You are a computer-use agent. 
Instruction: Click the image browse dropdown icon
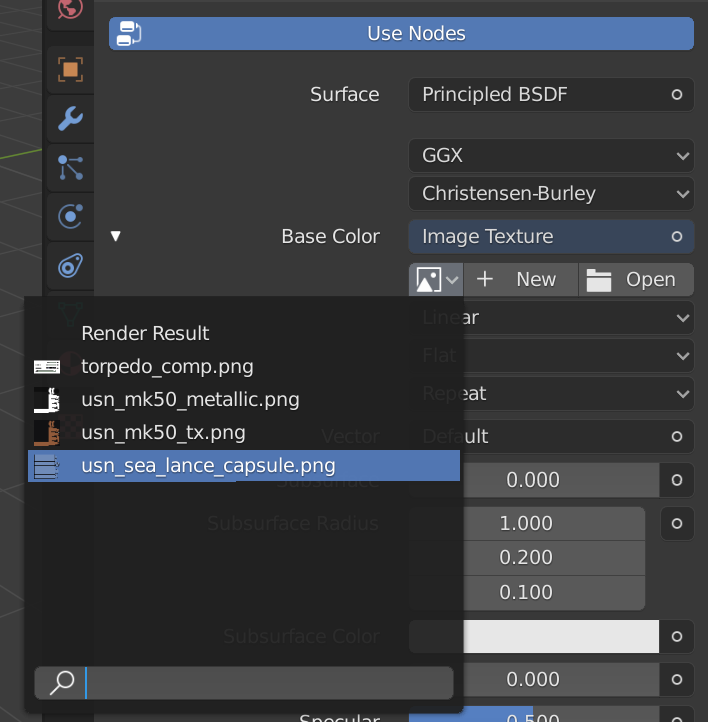[x=436, y=279]
